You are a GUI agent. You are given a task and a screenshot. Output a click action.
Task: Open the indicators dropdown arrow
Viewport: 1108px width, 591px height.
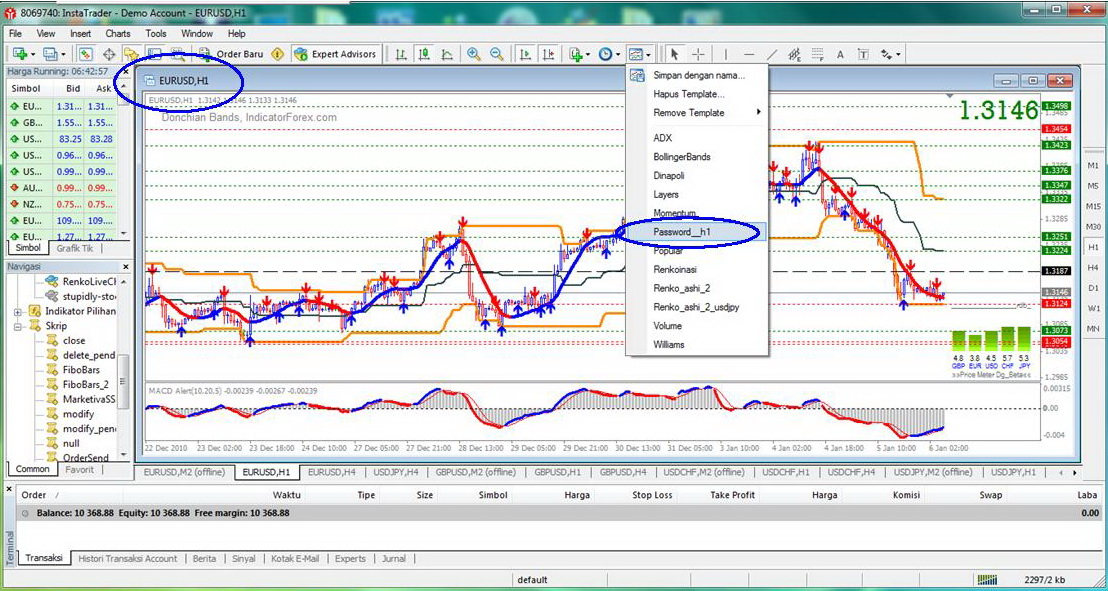588,54
